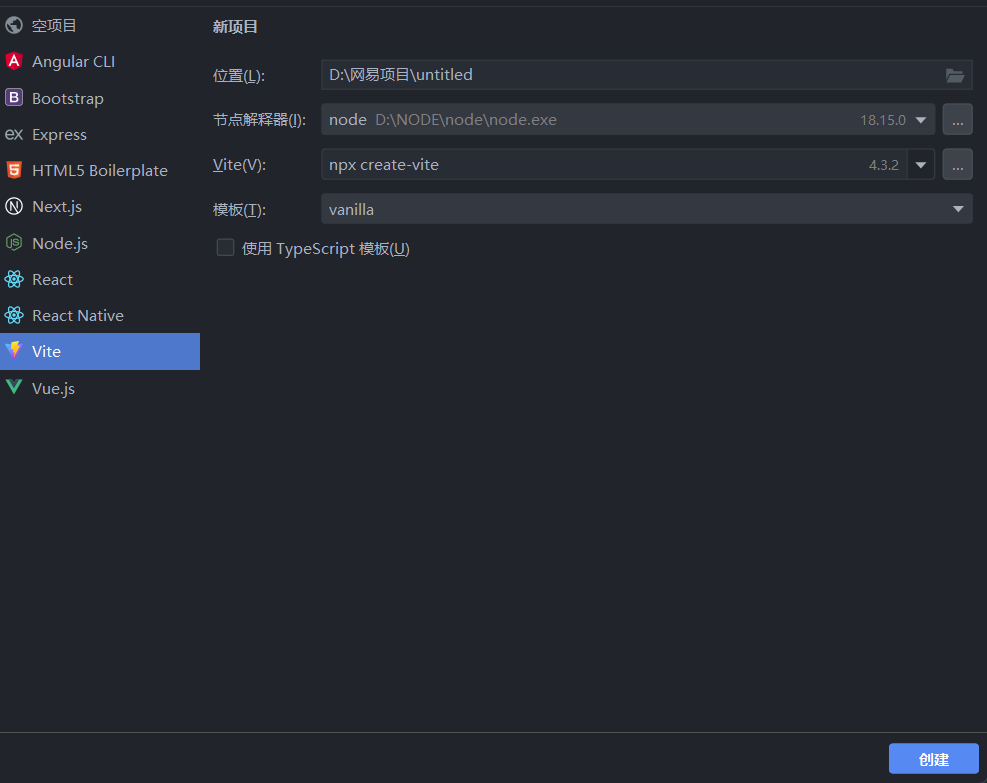987x783 pixels.
Task: Pick Next.js project type
Action: pos(100,206)
